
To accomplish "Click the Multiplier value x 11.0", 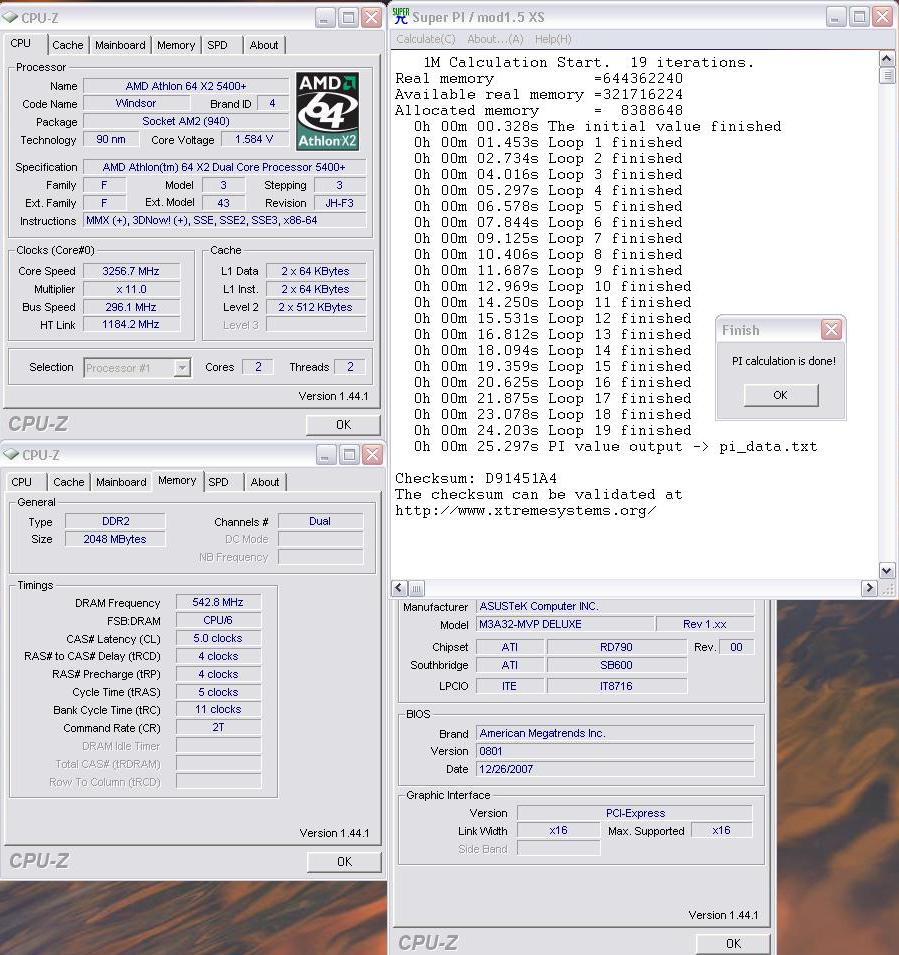I will click(x=131, y=289).
